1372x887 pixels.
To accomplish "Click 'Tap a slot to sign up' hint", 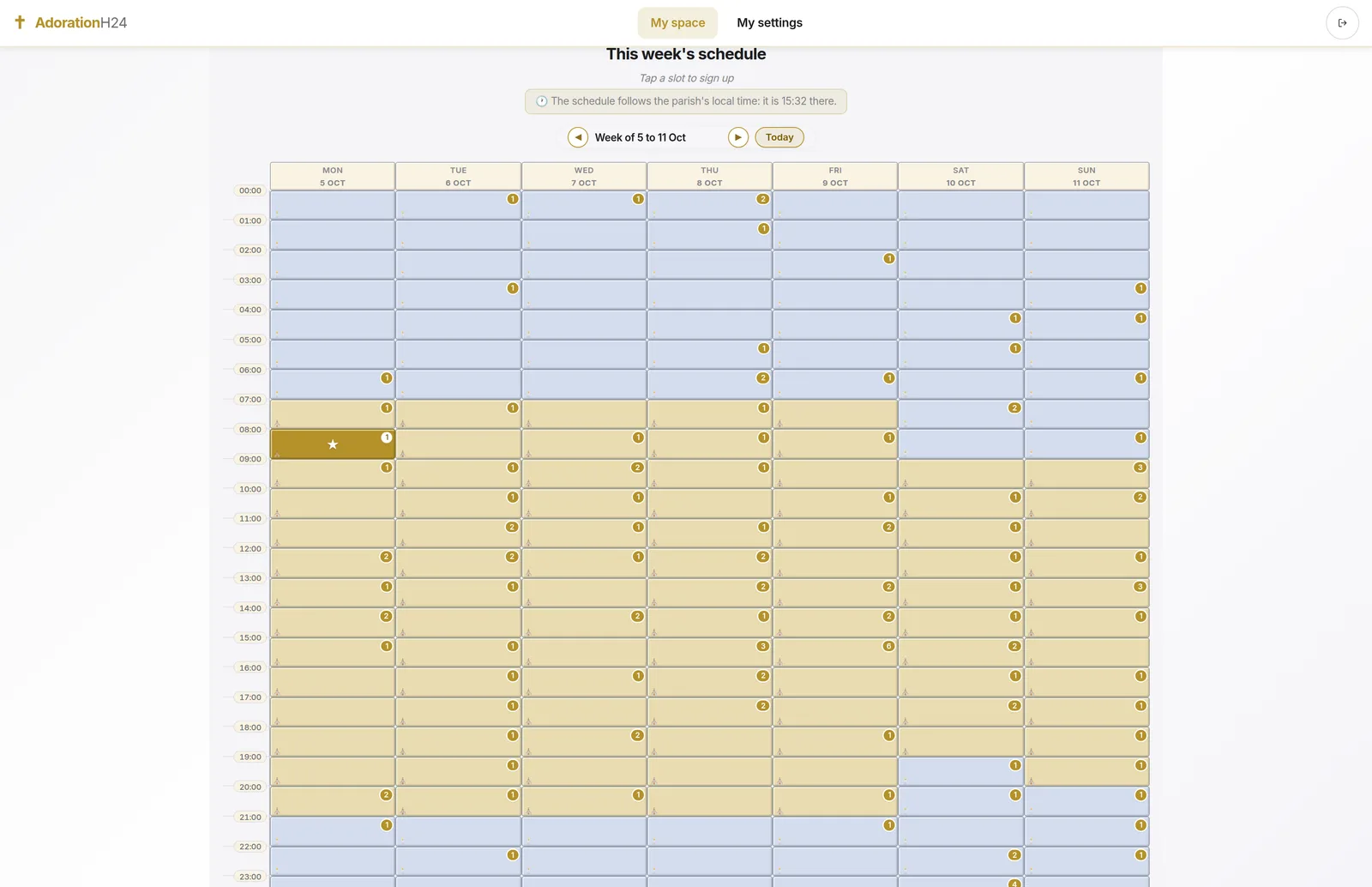I will pyautogui.click(x=686, y=78).
